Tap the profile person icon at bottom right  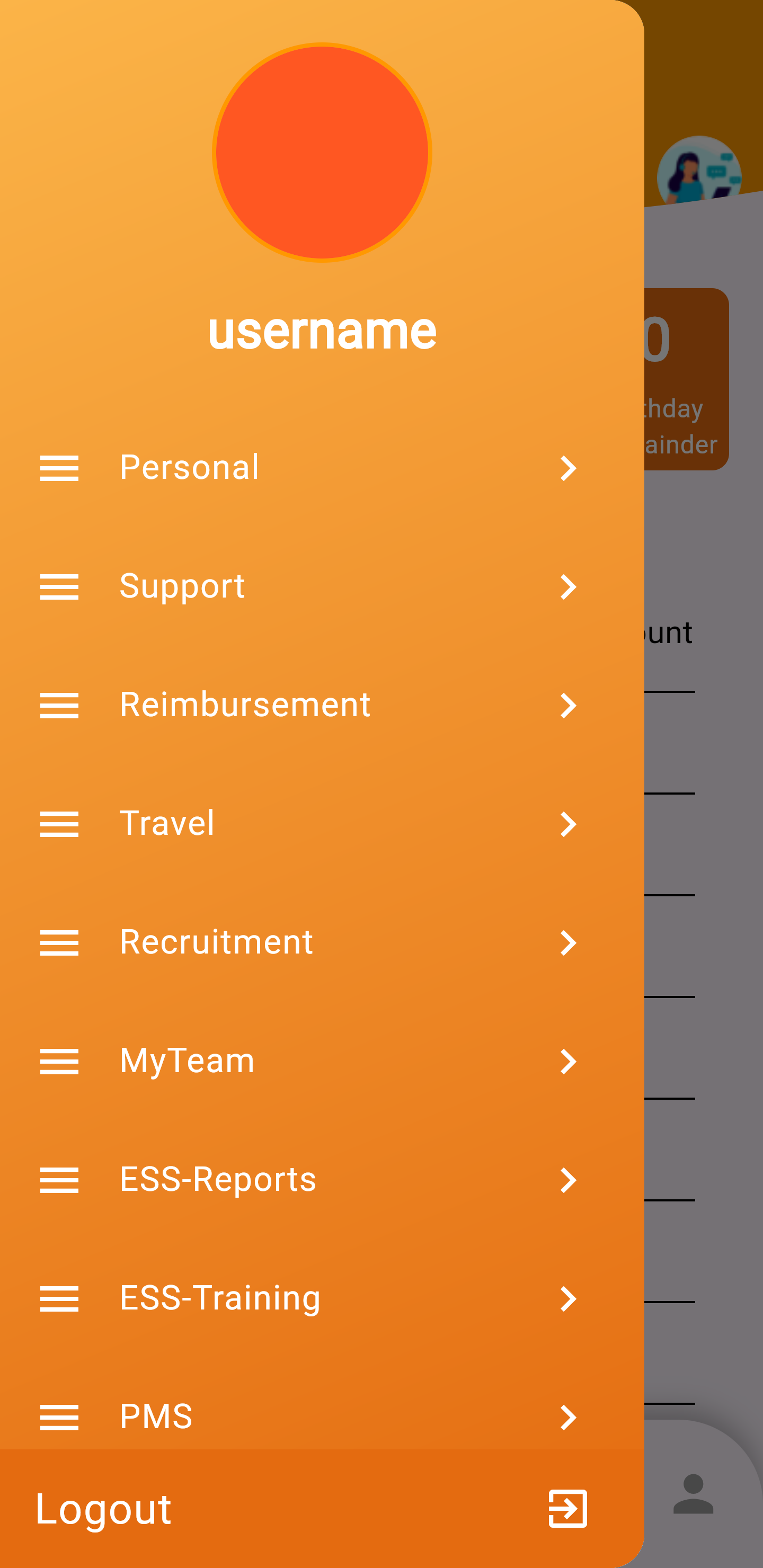pyautogui.click(x=693, y=1494)
